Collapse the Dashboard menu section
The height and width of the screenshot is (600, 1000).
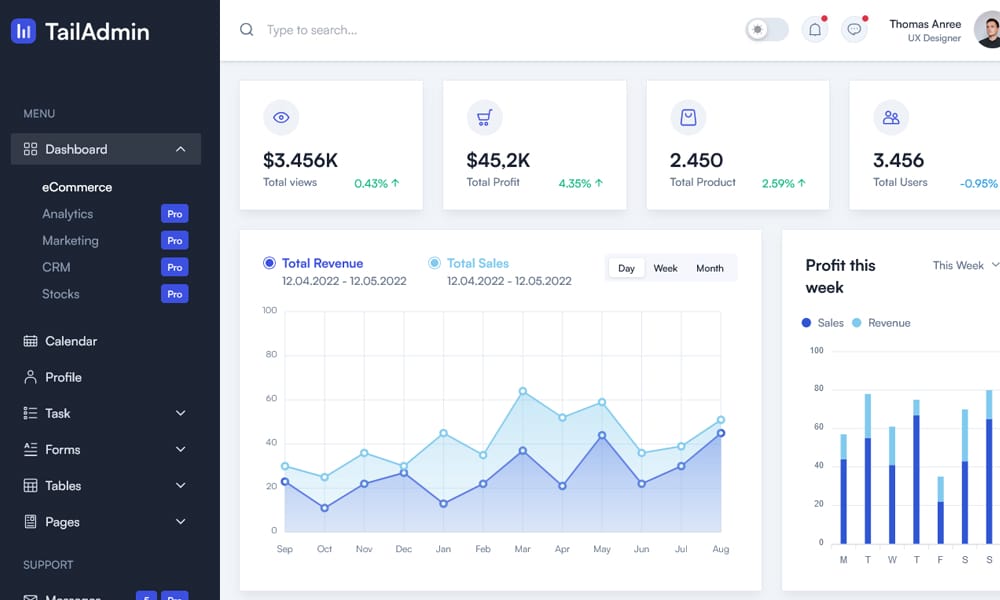(180, 149)
